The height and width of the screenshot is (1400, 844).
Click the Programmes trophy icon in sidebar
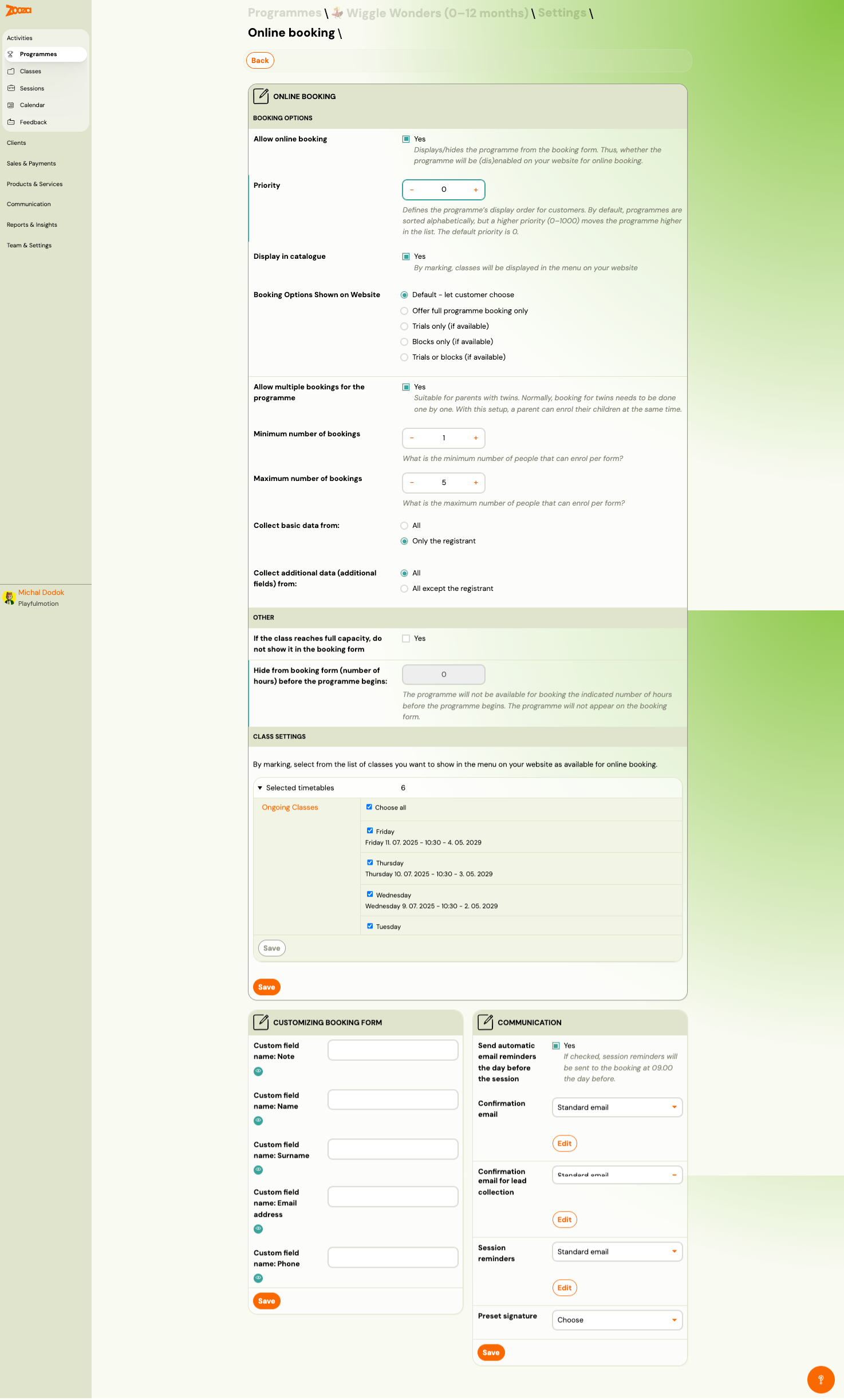click(x=10, y=54)
